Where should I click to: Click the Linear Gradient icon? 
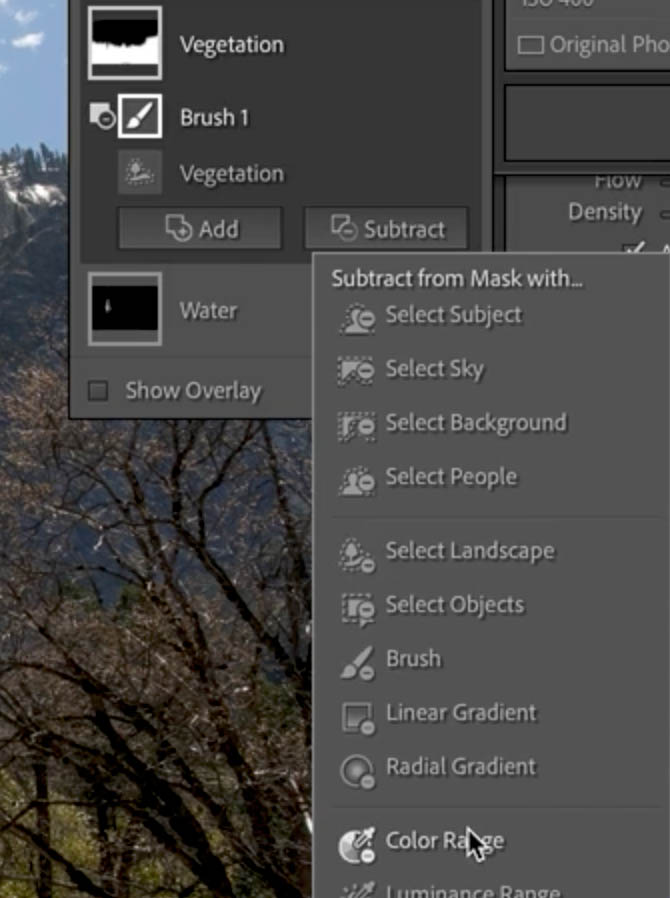(x=358, y=717)
